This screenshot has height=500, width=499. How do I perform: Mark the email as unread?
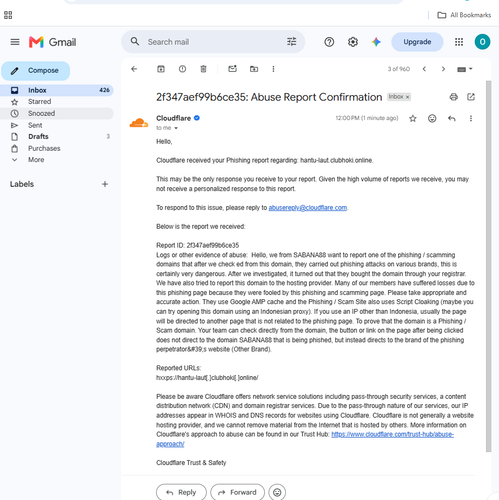(232, 69)
